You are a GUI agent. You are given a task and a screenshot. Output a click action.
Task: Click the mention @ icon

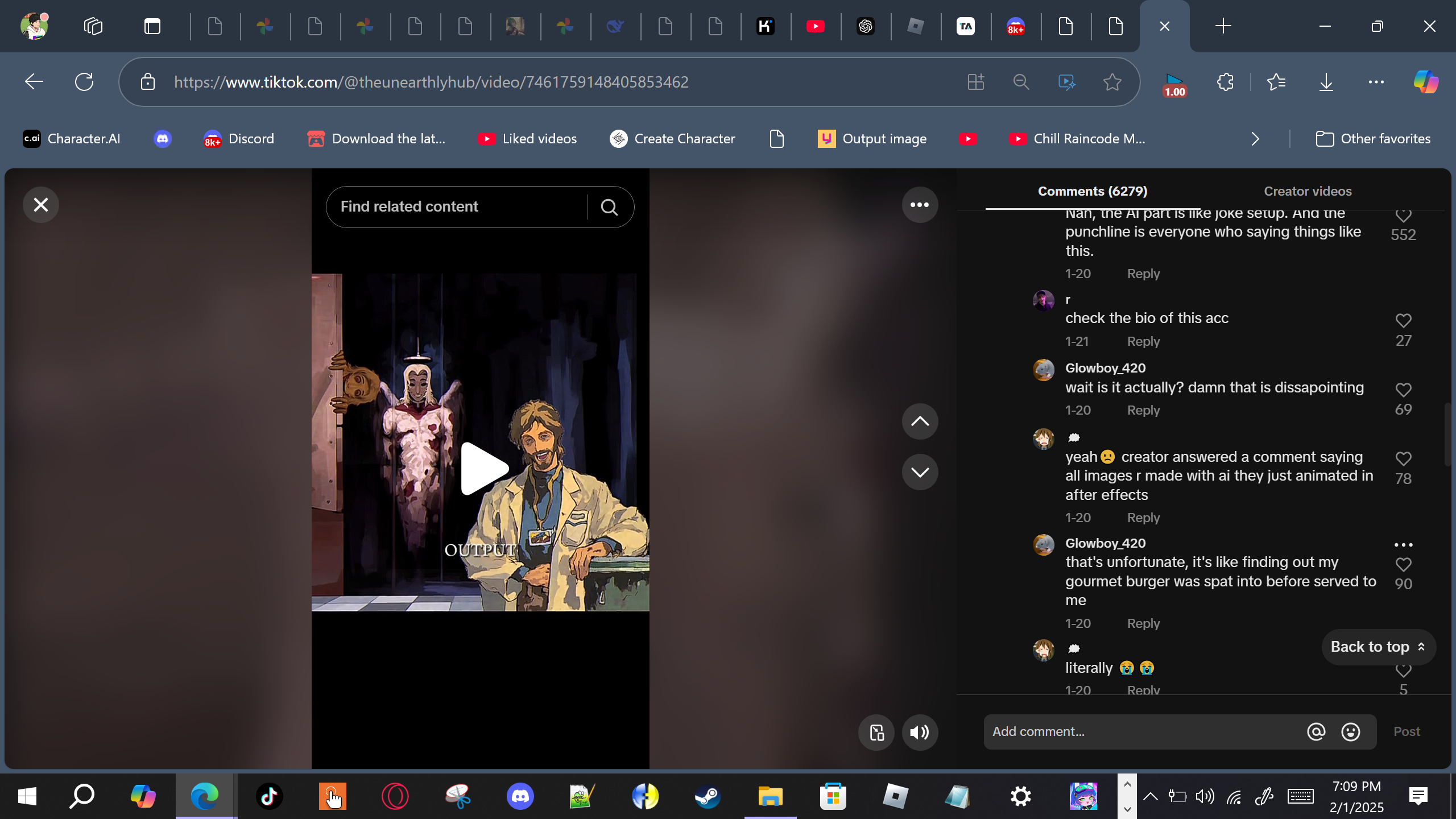(x=1316, y=731)
